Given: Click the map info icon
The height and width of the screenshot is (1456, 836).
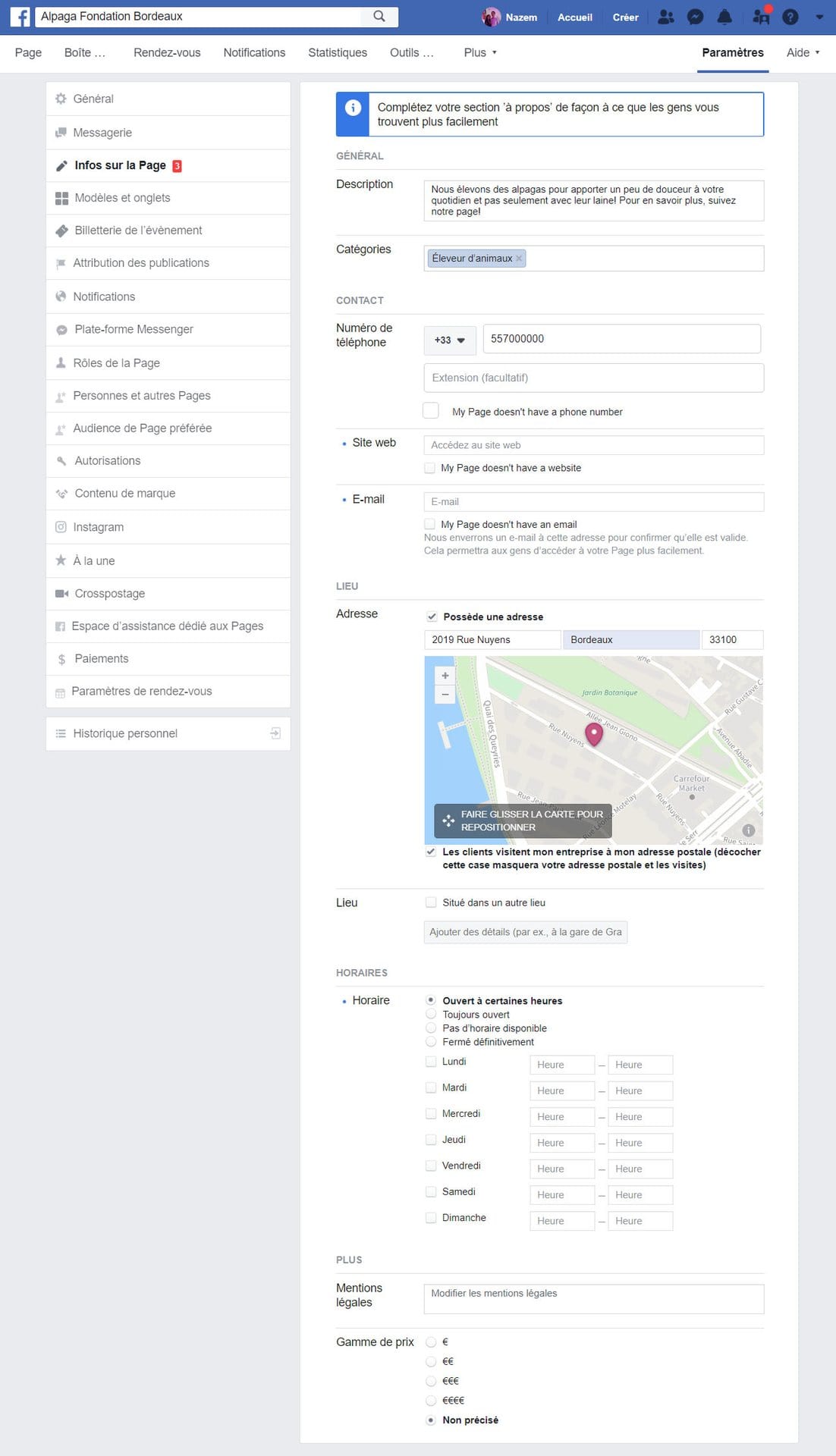Looking at the screenshot, I should 749,830.
